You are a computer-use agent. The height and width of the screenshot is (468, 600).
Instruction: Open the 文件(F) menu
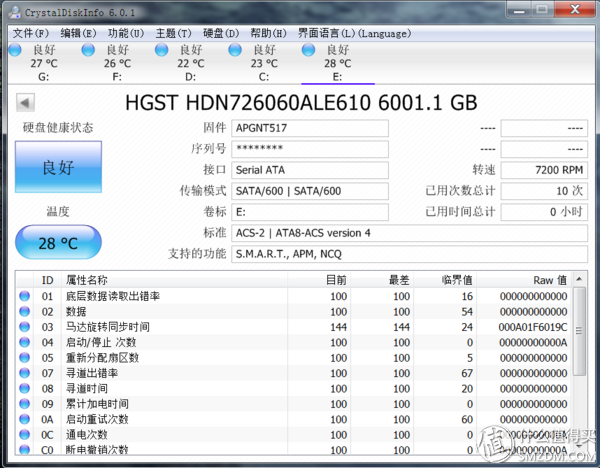pos(31,34)
